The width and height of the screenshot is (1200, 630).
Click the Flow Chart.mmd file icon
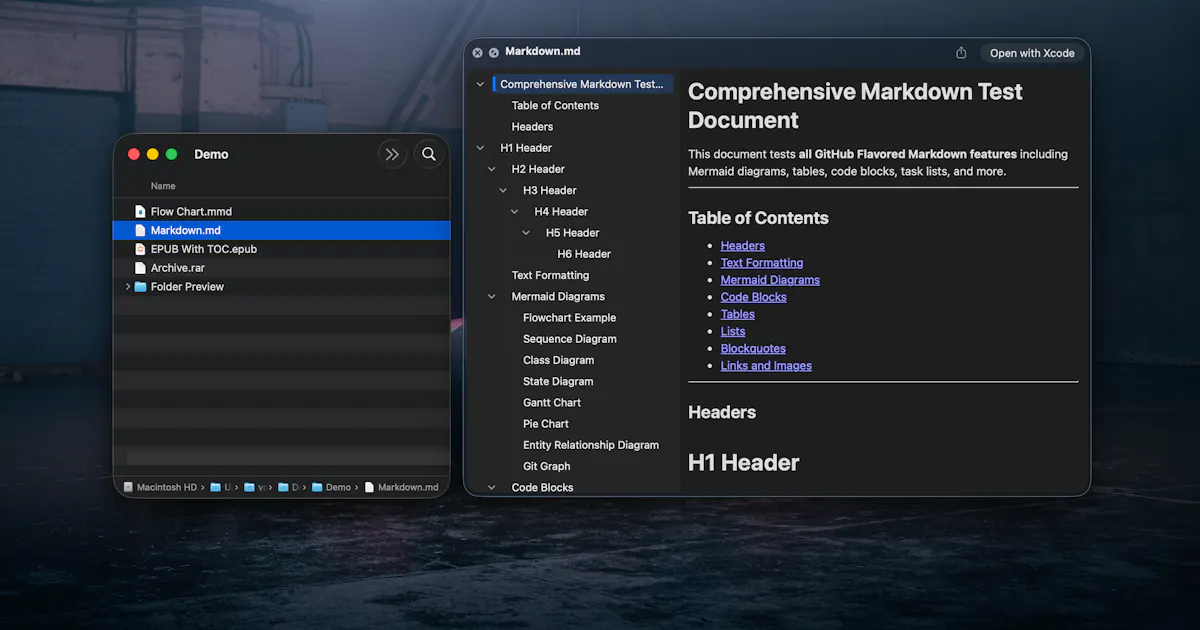141,211
